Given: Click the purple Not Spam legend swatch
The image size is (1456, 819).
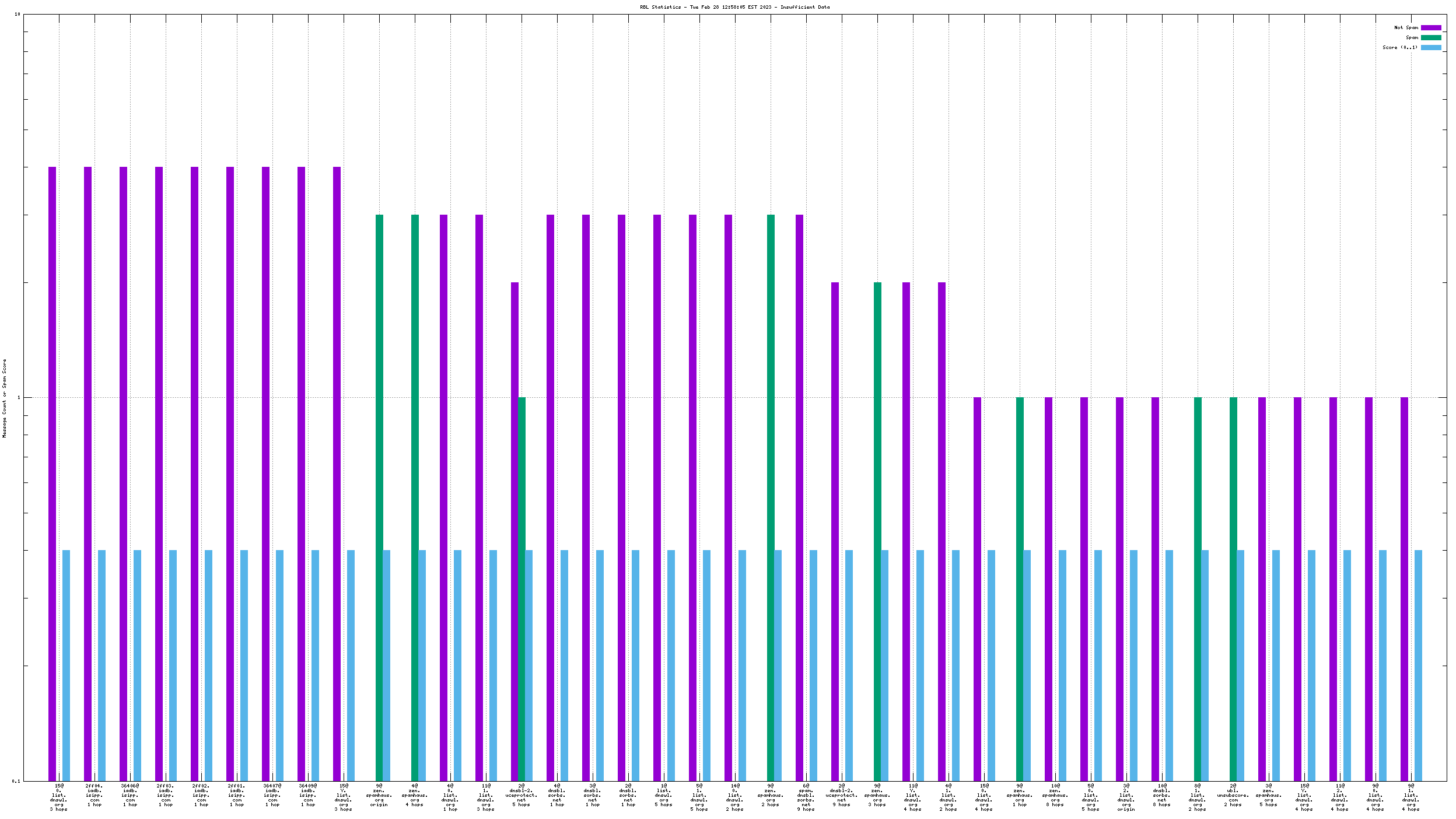Looking at the screenshot, I should (x=1430, y=27).
